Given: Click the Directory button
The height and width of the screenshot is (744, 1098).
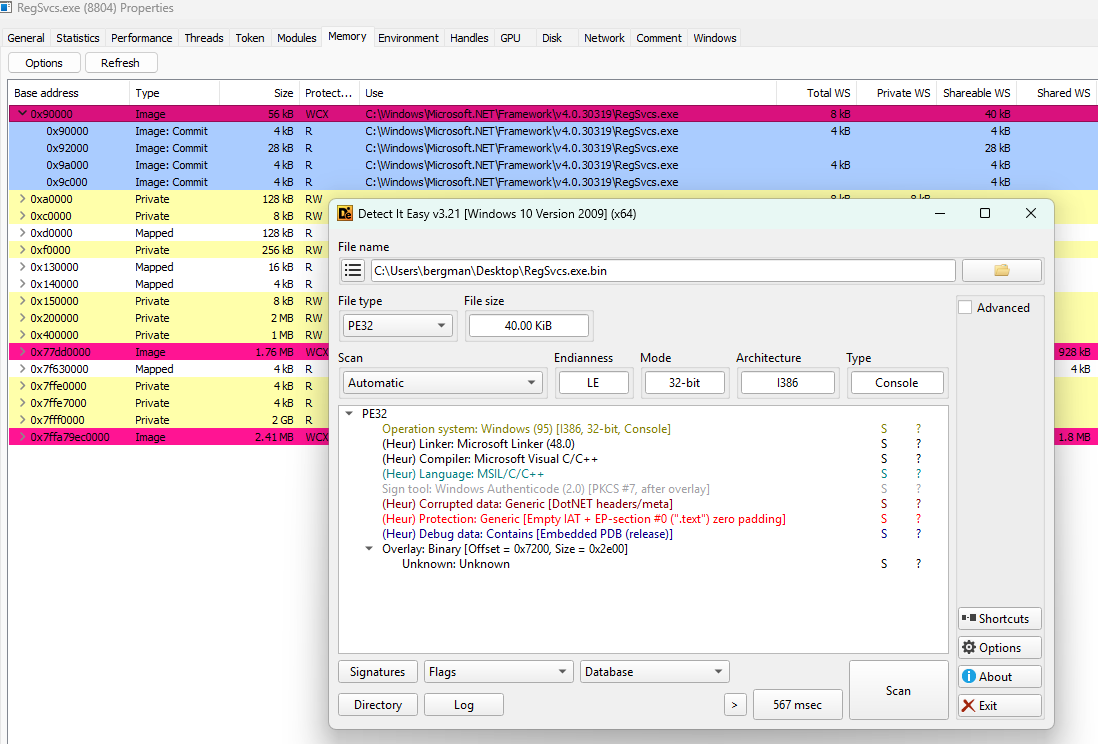Looking at the screenshot, I should click(x=377, y=705).
